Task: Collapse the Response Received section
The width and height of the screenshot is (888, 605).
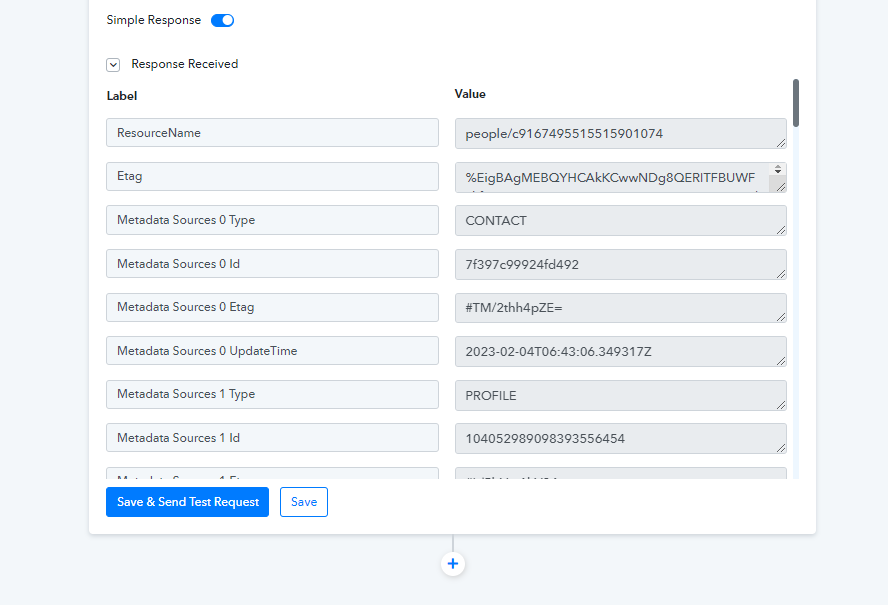Action: (x=113, y=64)
